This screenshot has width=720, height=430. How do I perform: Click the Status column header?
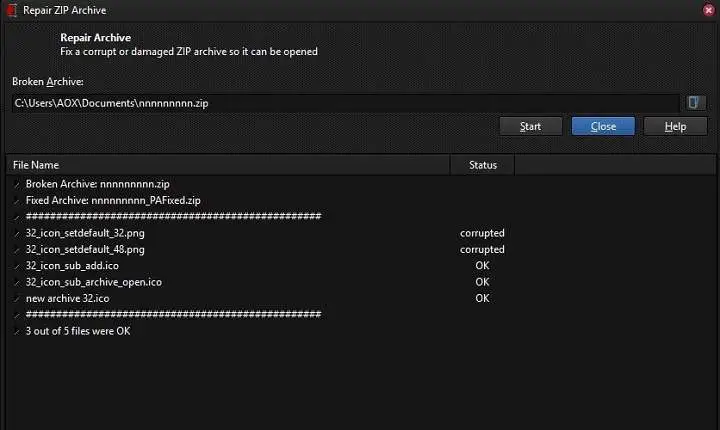(483, 165)
